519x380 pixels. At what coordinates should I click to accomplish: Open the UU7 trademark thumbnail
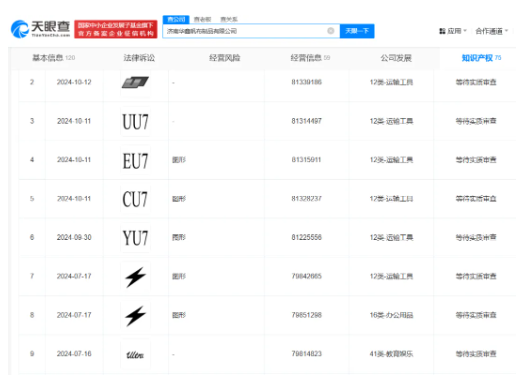[135, 121]
